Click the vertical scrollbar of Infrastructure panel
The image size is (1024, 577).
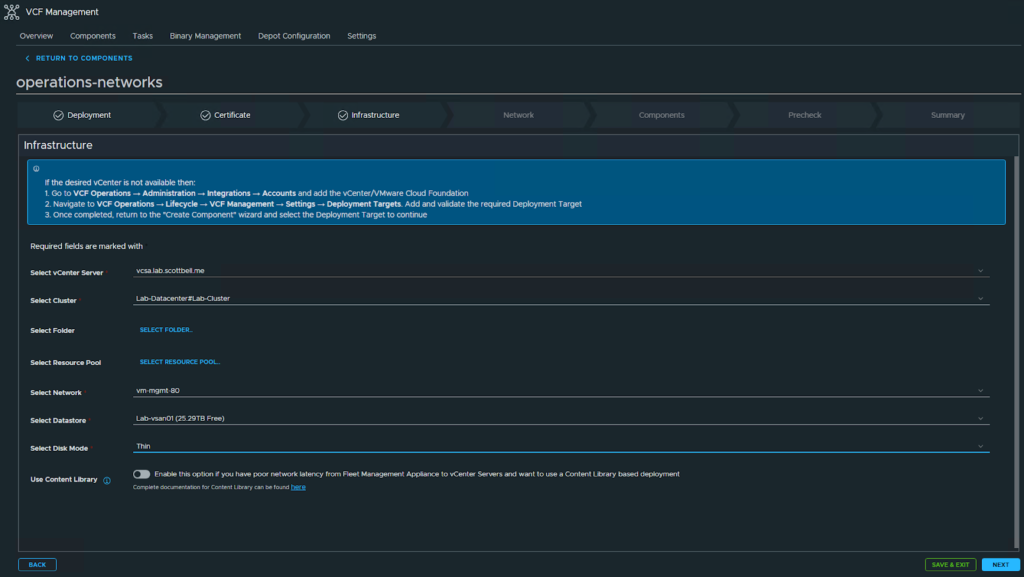(1016, 352)
